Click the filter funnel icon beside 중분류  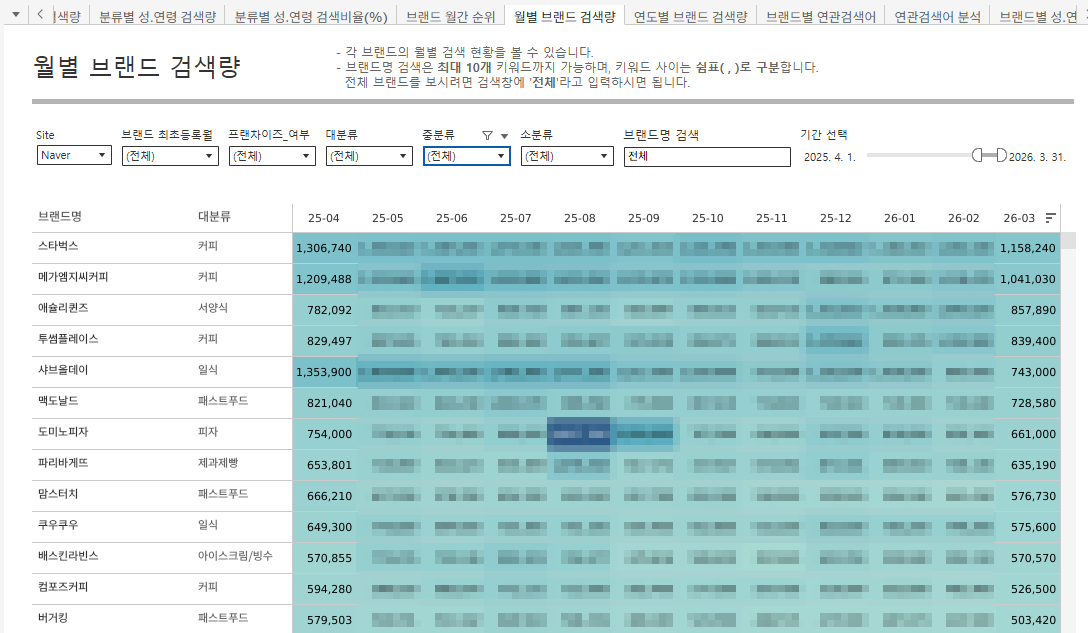click(x=487, y=135)
